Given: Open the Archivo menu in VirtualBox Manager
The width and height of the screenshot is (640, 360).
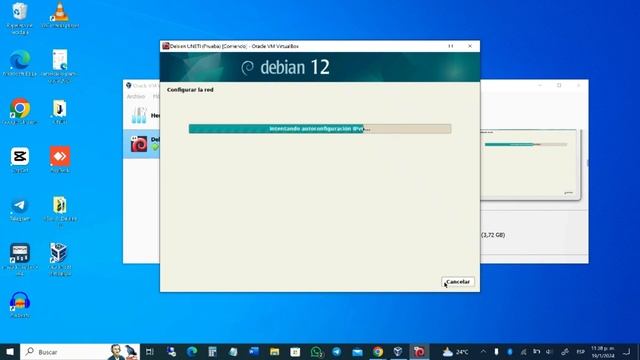Looking at the screenshot, I should (x=136, y=97).
